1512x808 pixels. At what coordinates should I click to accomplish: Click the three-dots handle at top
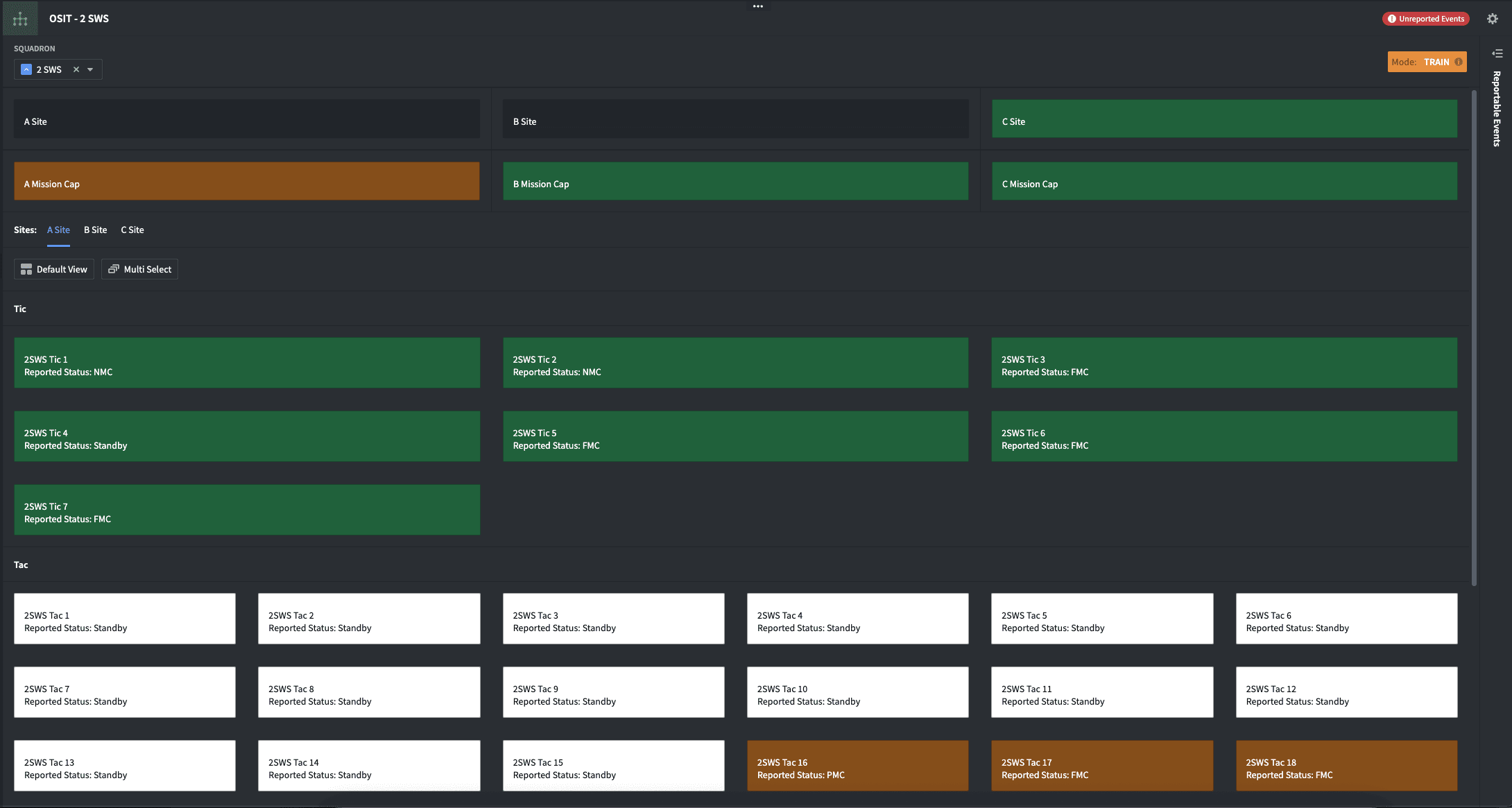tap(757, 6)
